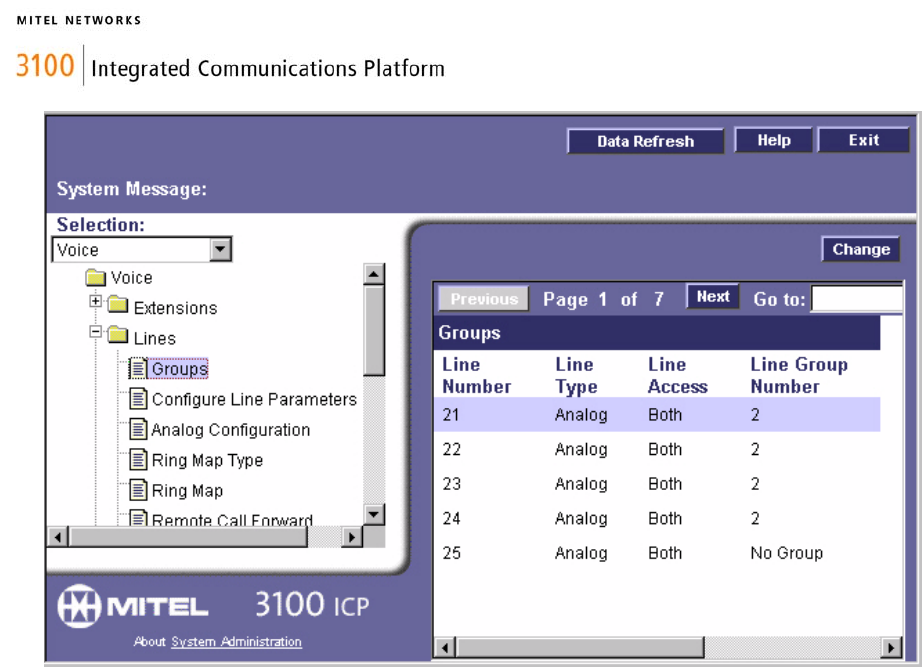The width and height of the screenshot is (922, 667).
Task: Open Remote Call Forward entry
Action: tap(232, 519)
